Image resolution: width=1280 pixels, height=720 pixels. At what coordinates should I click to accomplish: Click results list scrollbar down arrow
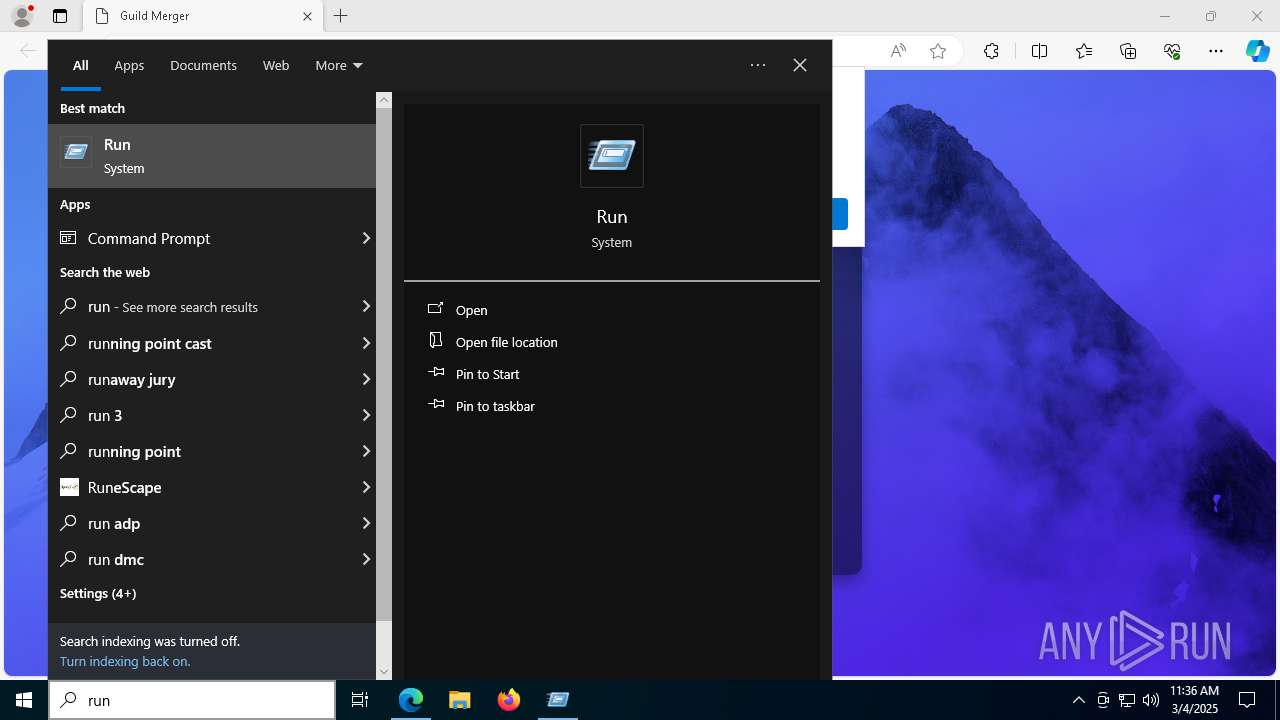384,672
